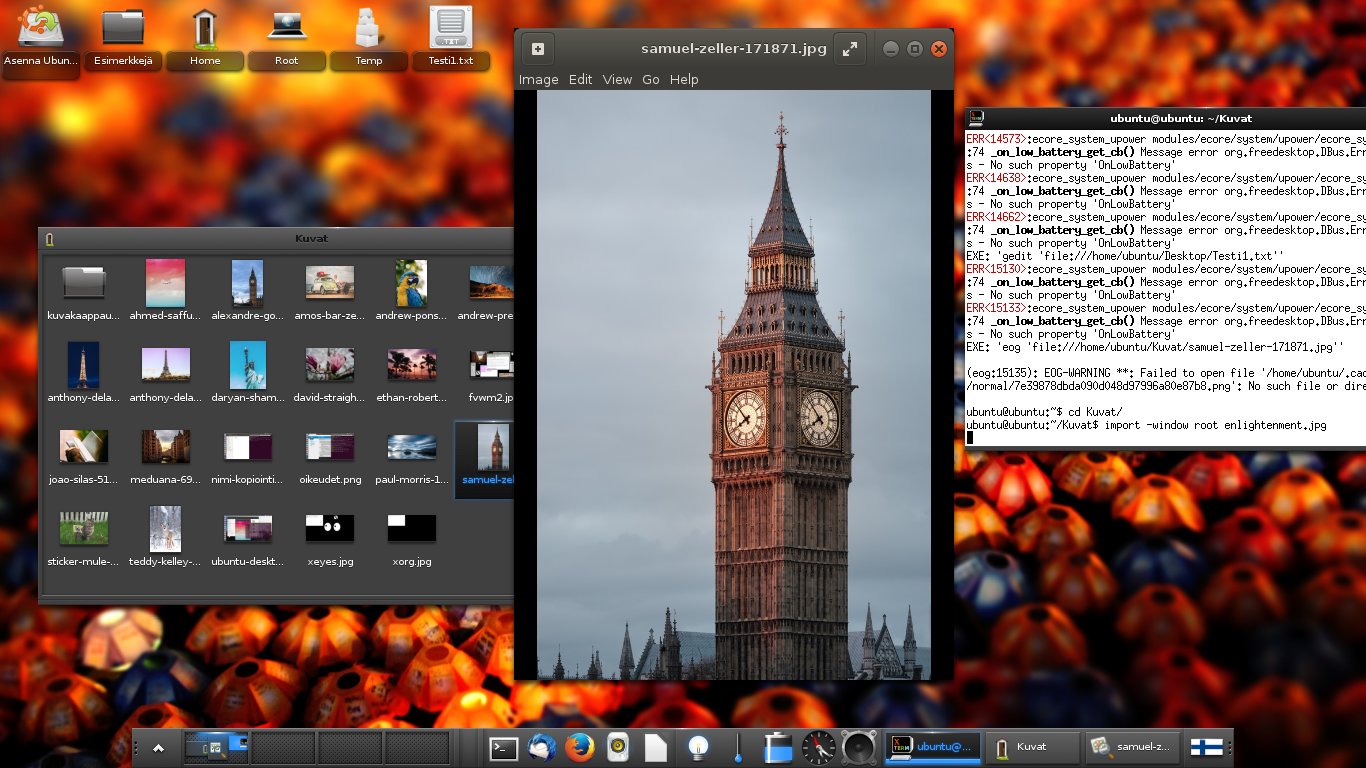The image size is (1366, 768).
Task: Open the View menu in image viewer
Action: point(617,80)
